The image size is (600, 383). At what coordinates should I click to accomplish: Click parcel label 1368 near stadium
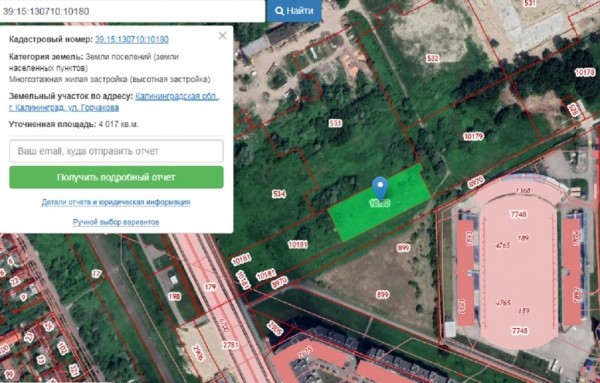tap(523, 191)
